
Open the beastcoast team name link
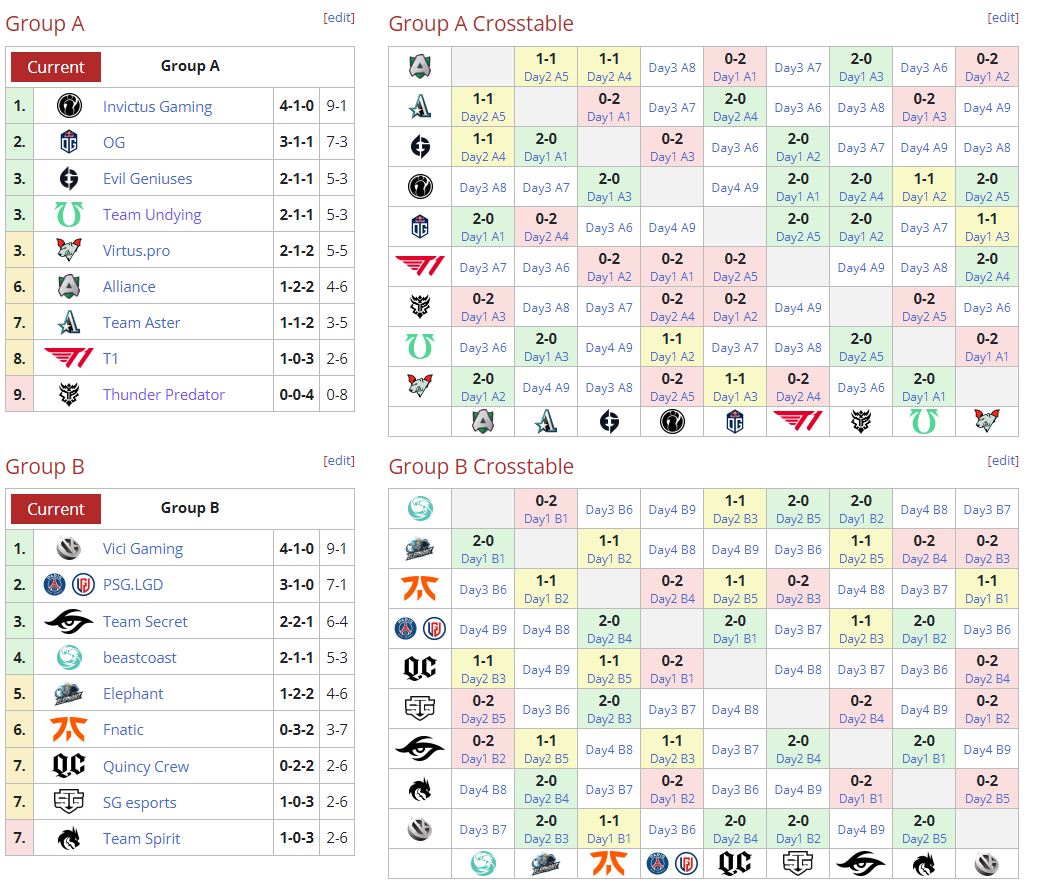139,658
